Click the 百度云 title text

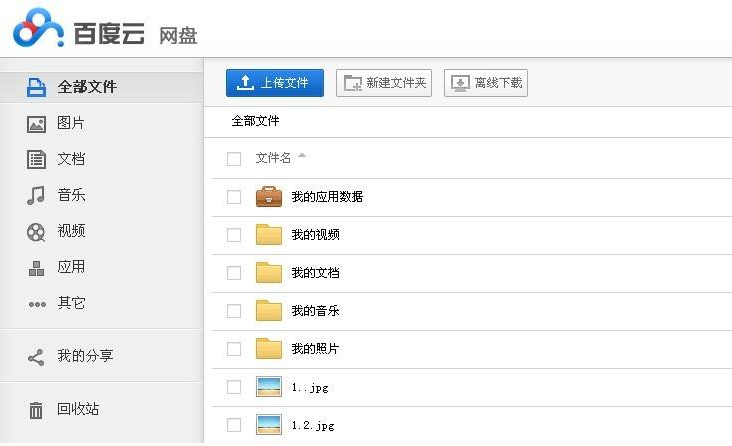tap(109, 34)
